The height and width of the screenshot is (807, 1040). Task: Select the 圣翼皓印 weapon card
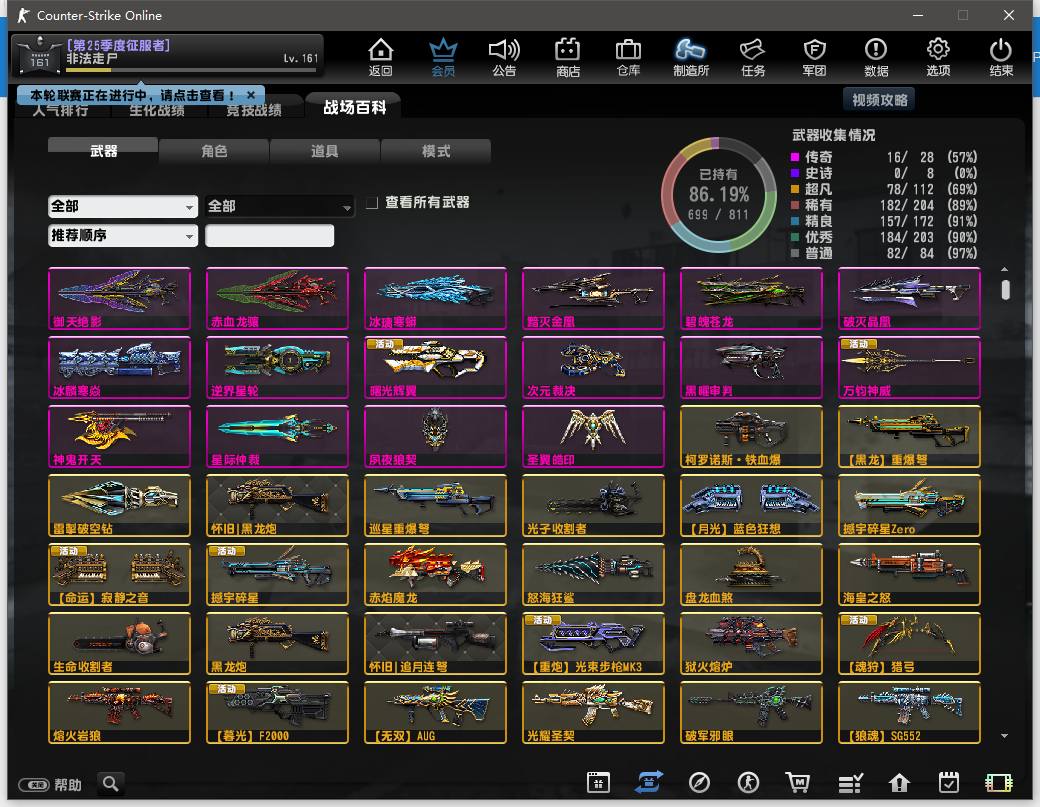(593, 436)
